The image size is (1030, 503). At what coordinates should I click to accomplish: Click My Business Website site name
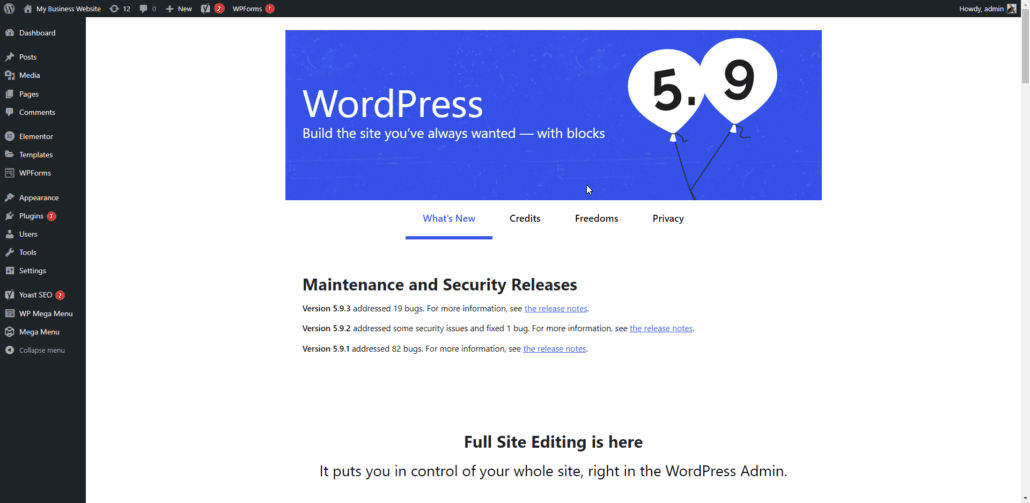pyautogui.click(x=68, y=9)
